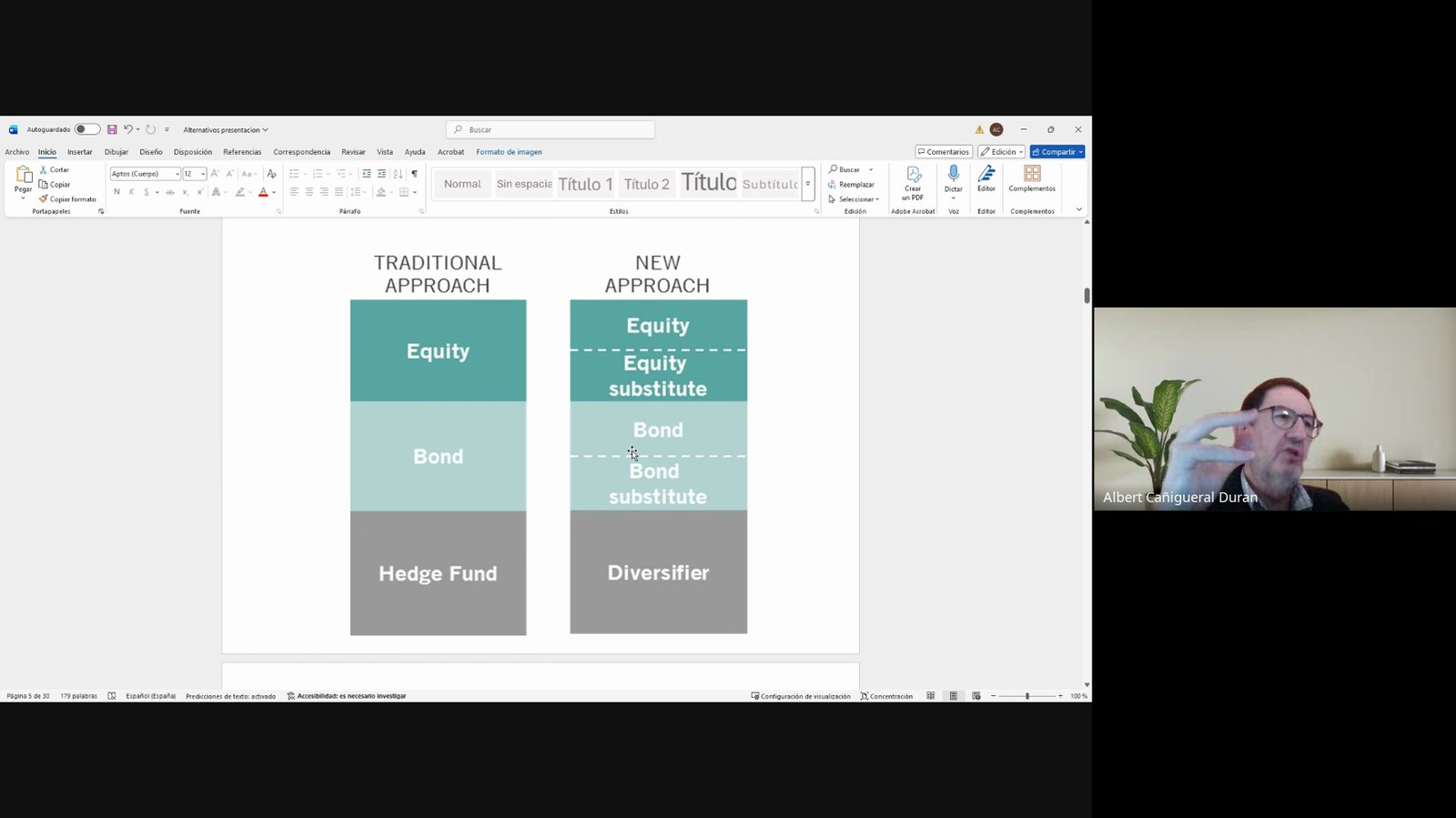The height and width of the screenshot is (818, 1456).
Task: Toggle show paragraph marks (¶)
Action: pos(414,174)
